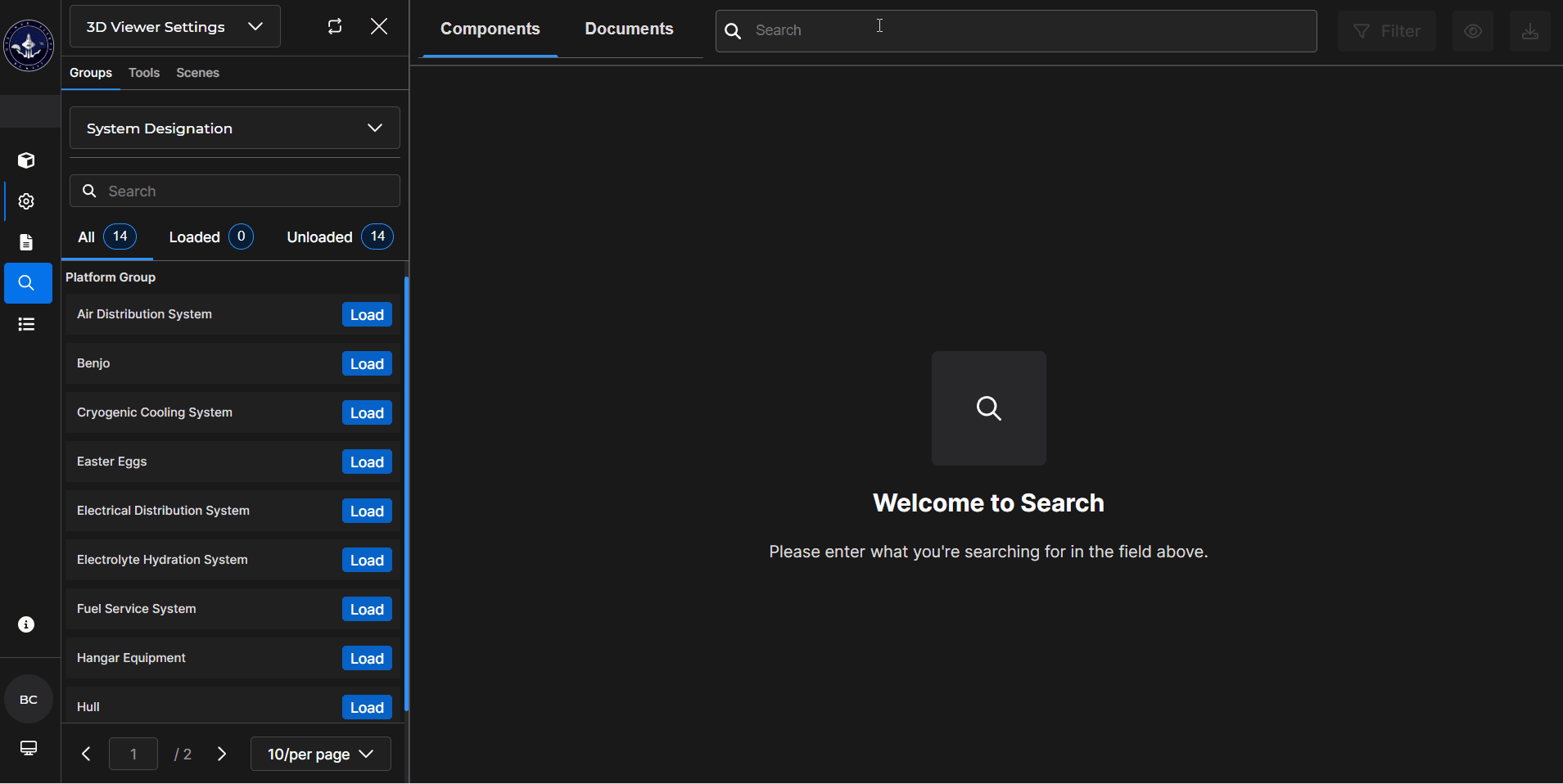The image size is (1563, 784).
Task: Open the 10/per page dropdown
Action: (321, 754)
